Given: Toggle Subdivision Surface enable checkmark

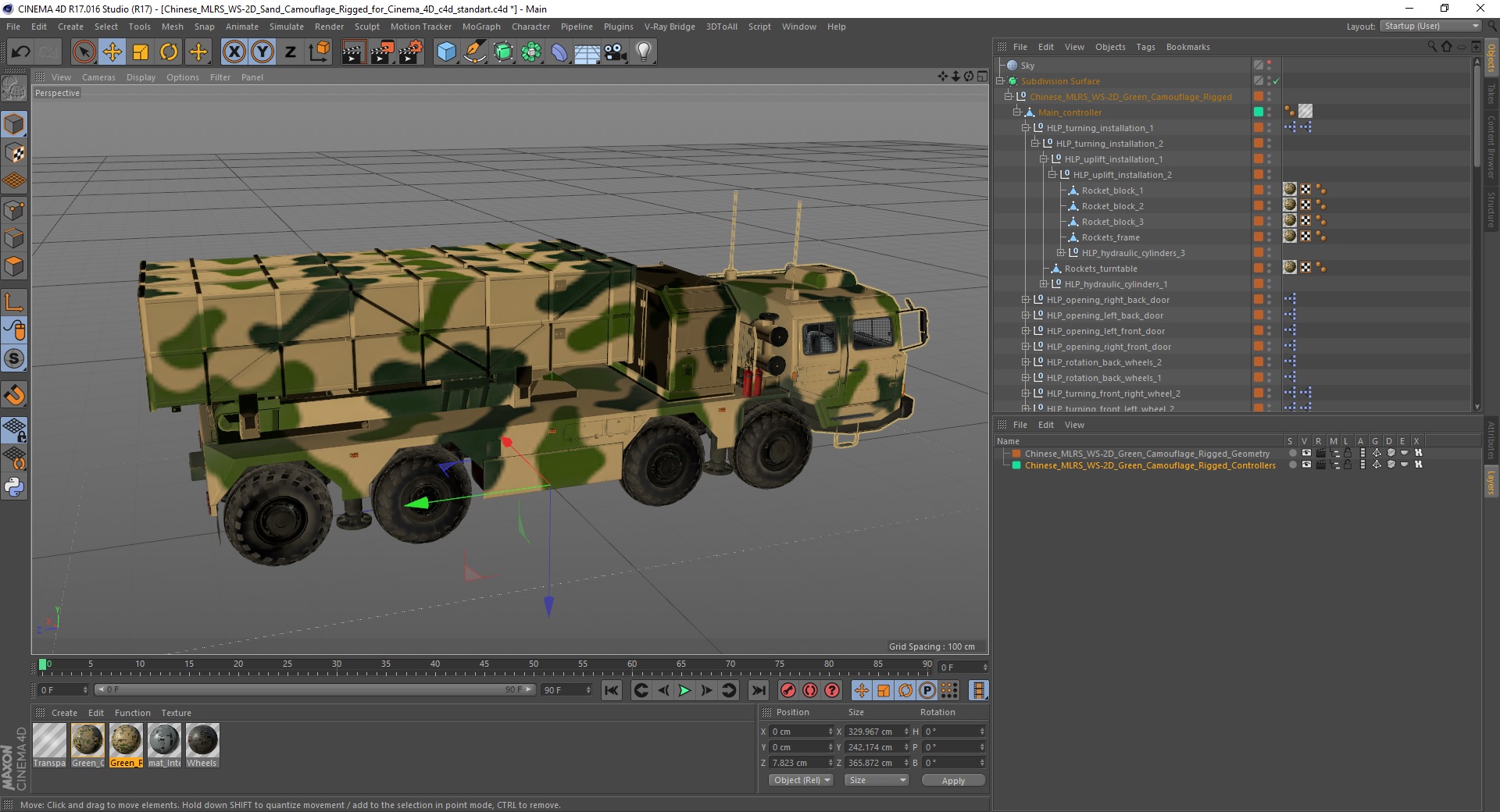Looking at the screenshot, I should coord(1277,81).
